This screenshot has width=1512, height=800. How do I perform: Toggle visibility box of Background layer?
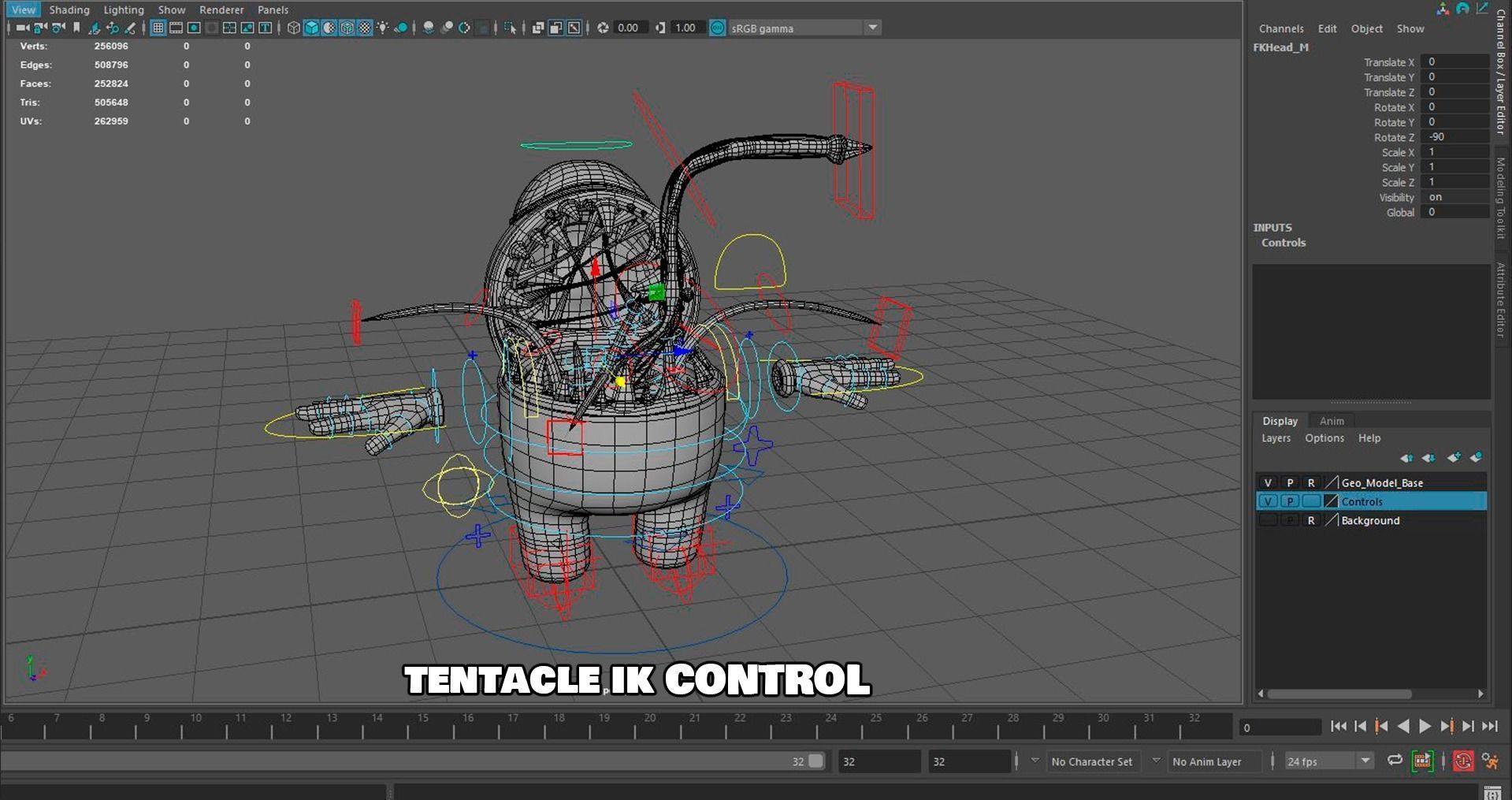1268,520
